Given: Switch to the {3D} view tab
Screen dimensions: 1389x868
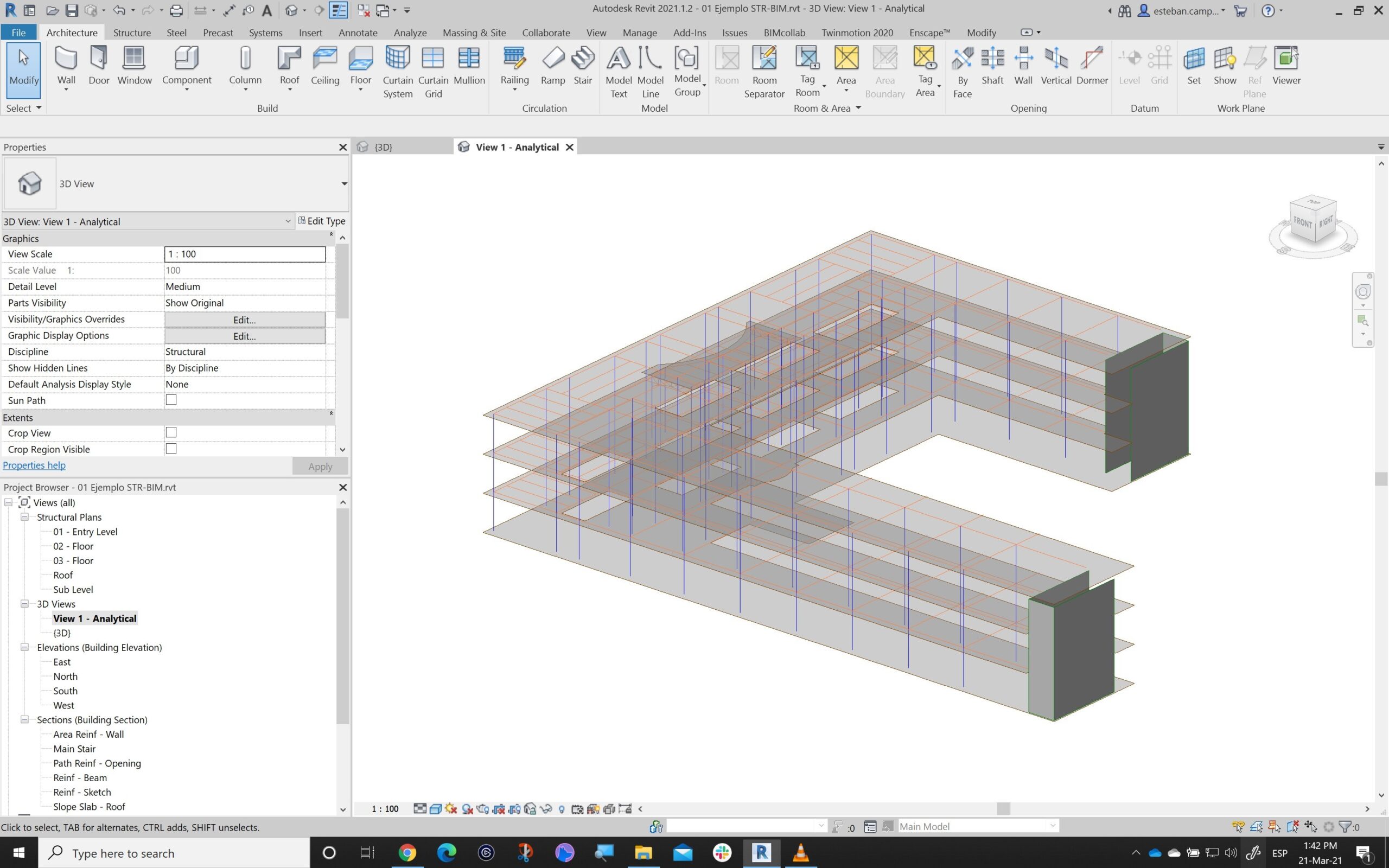Looking at the screenshot, I should pyautogui.click(x=383, y=148).
